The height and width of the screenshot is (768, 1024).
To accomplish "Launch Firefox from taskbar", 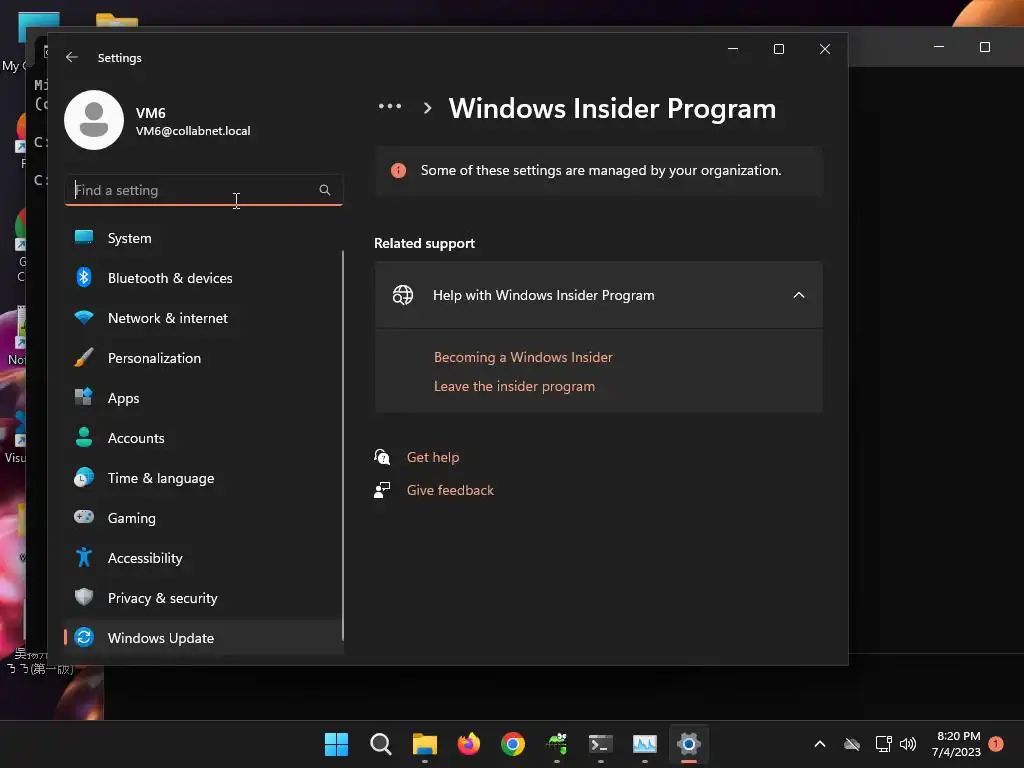I will [x=468, y=744].
